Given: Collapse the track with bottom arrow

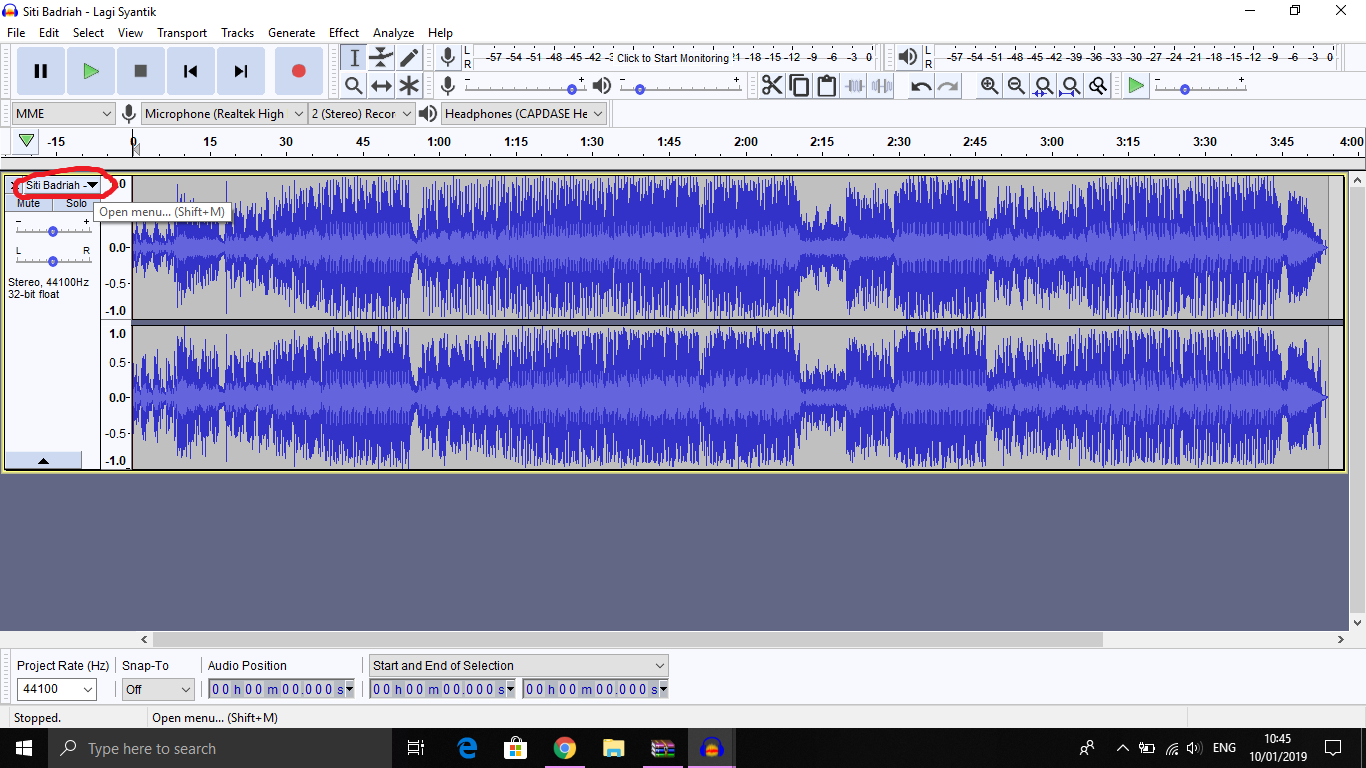Looking at the screenshot, I should pyautogui.click(x=43, y=461).
